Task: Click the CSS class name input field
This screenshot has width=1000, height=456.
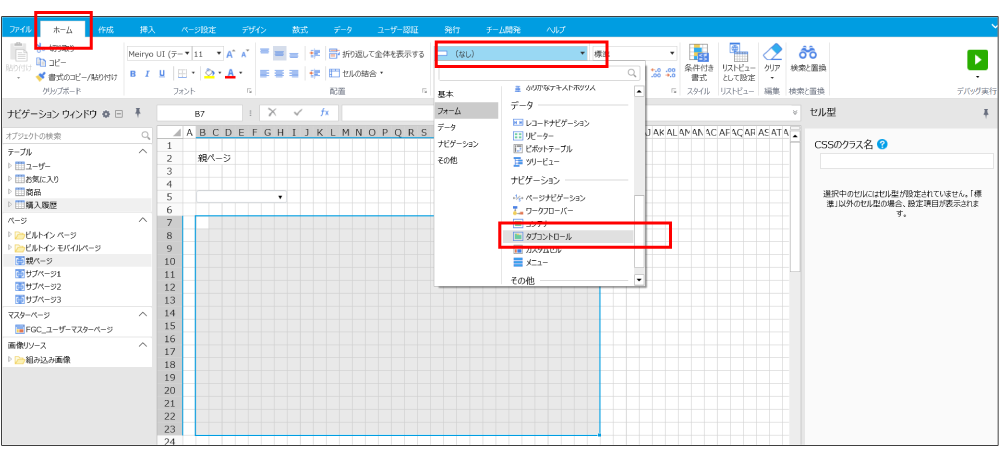Action: [x=906, y=161]
